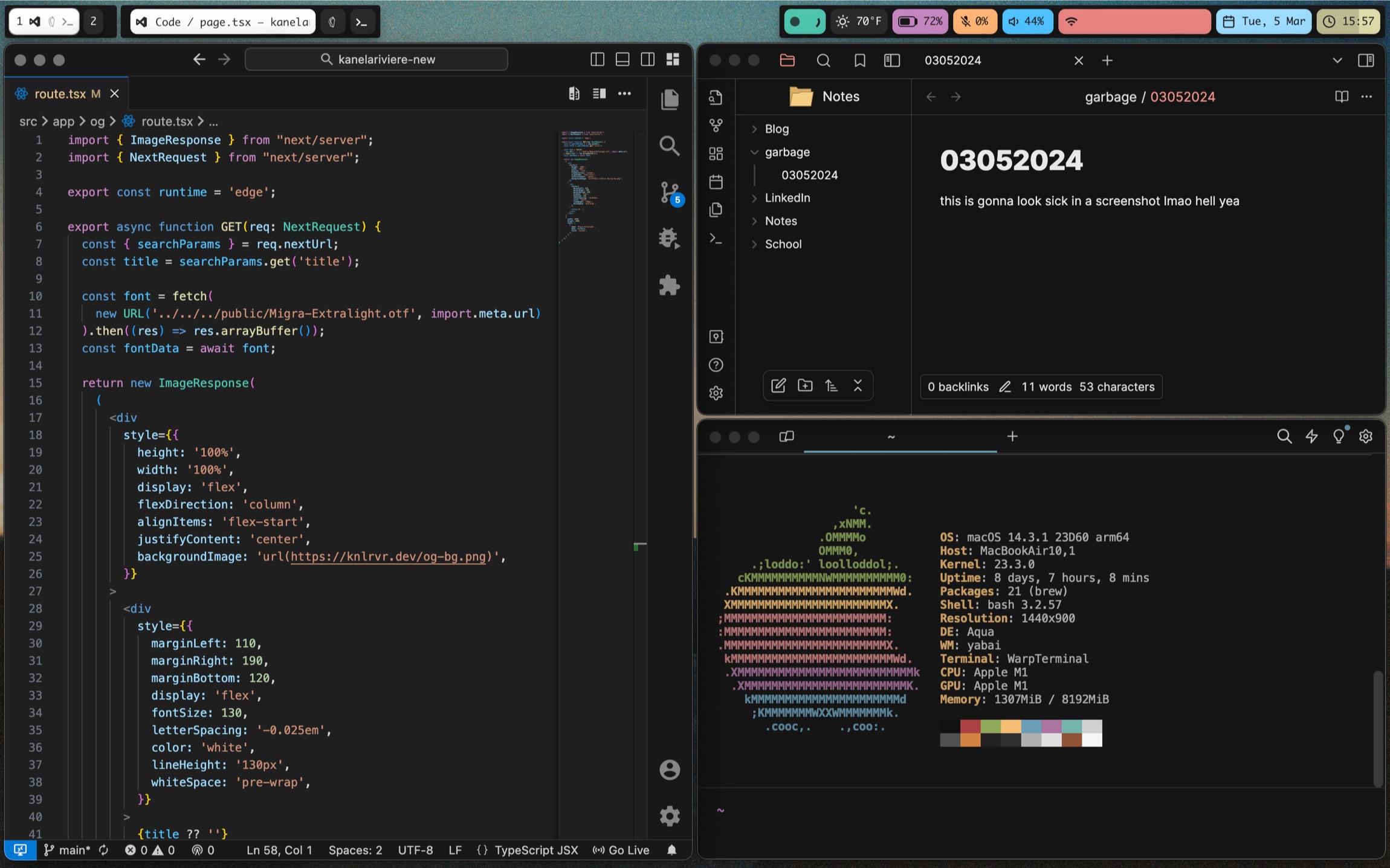Switch to the route.tsx editor tab

click(x=60, y=93)
